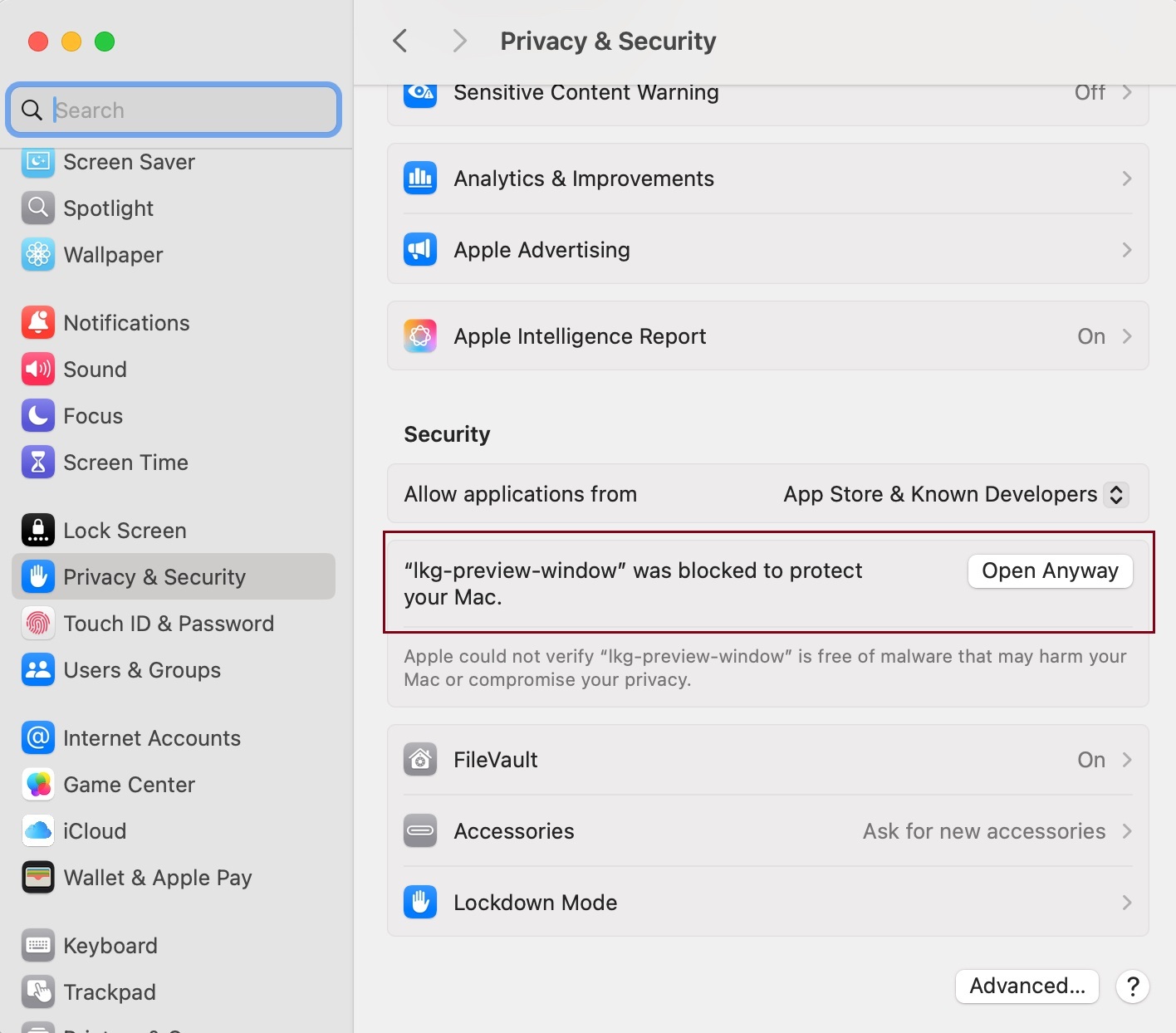Click the Wallet & Apple Pay icon

tap(38, 878)
